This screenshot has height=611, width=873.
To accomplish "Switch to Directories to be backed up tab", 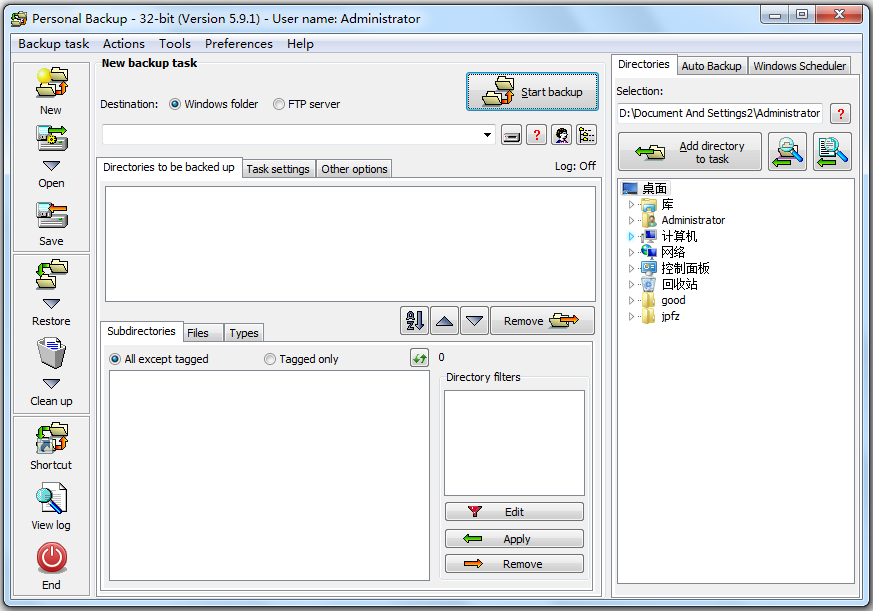I will coord(169,167).
